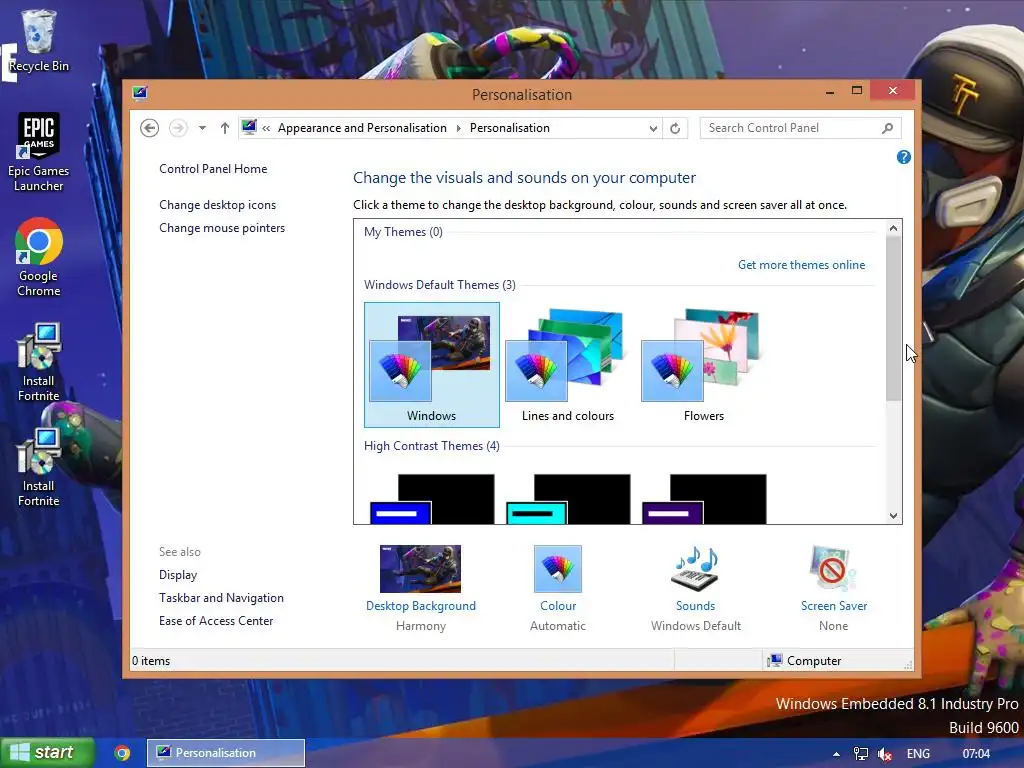Click the address bar Control Panel icon
Viewport: 1024px width, 768px height.
(249, 127)
